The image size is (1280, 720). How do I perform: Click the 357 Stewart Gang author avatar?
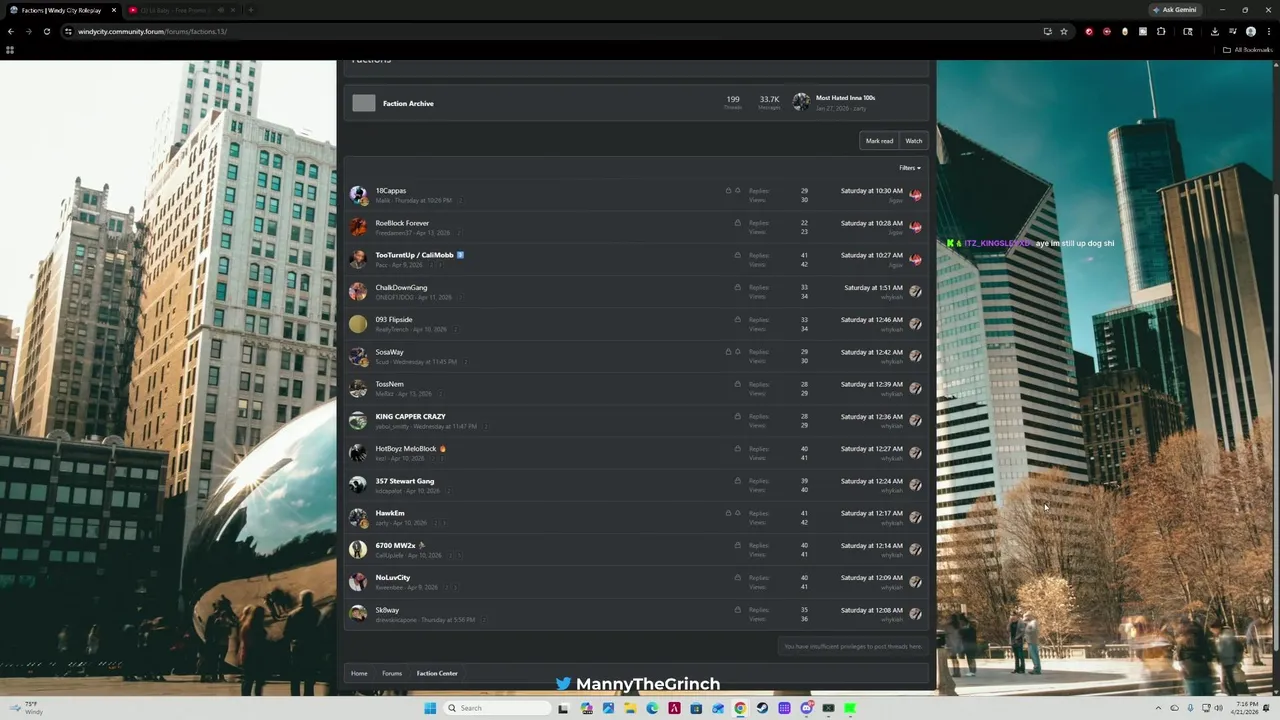click(358, 485)
